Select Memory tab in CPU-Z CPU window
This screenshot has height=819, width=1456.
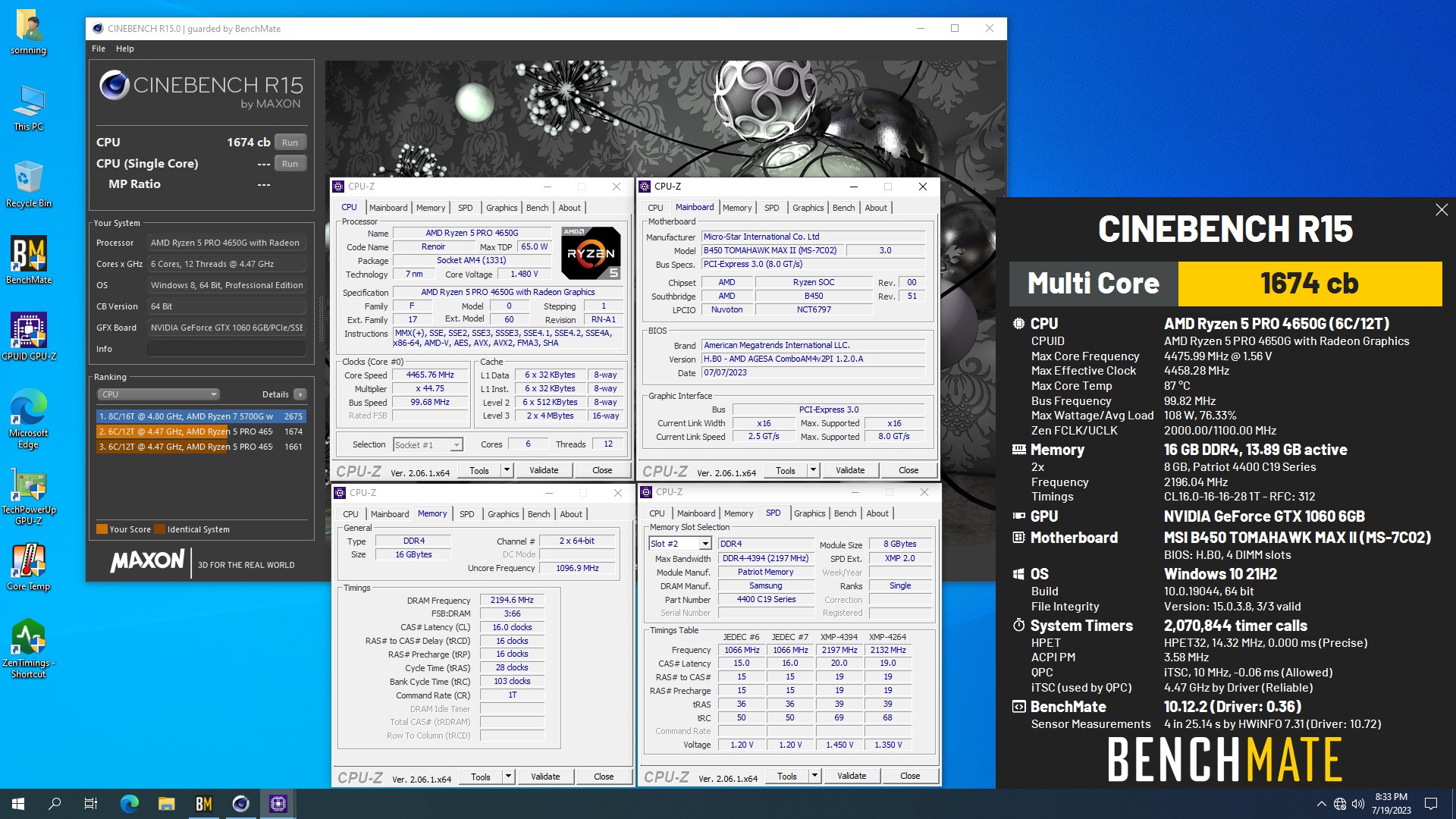431,208
